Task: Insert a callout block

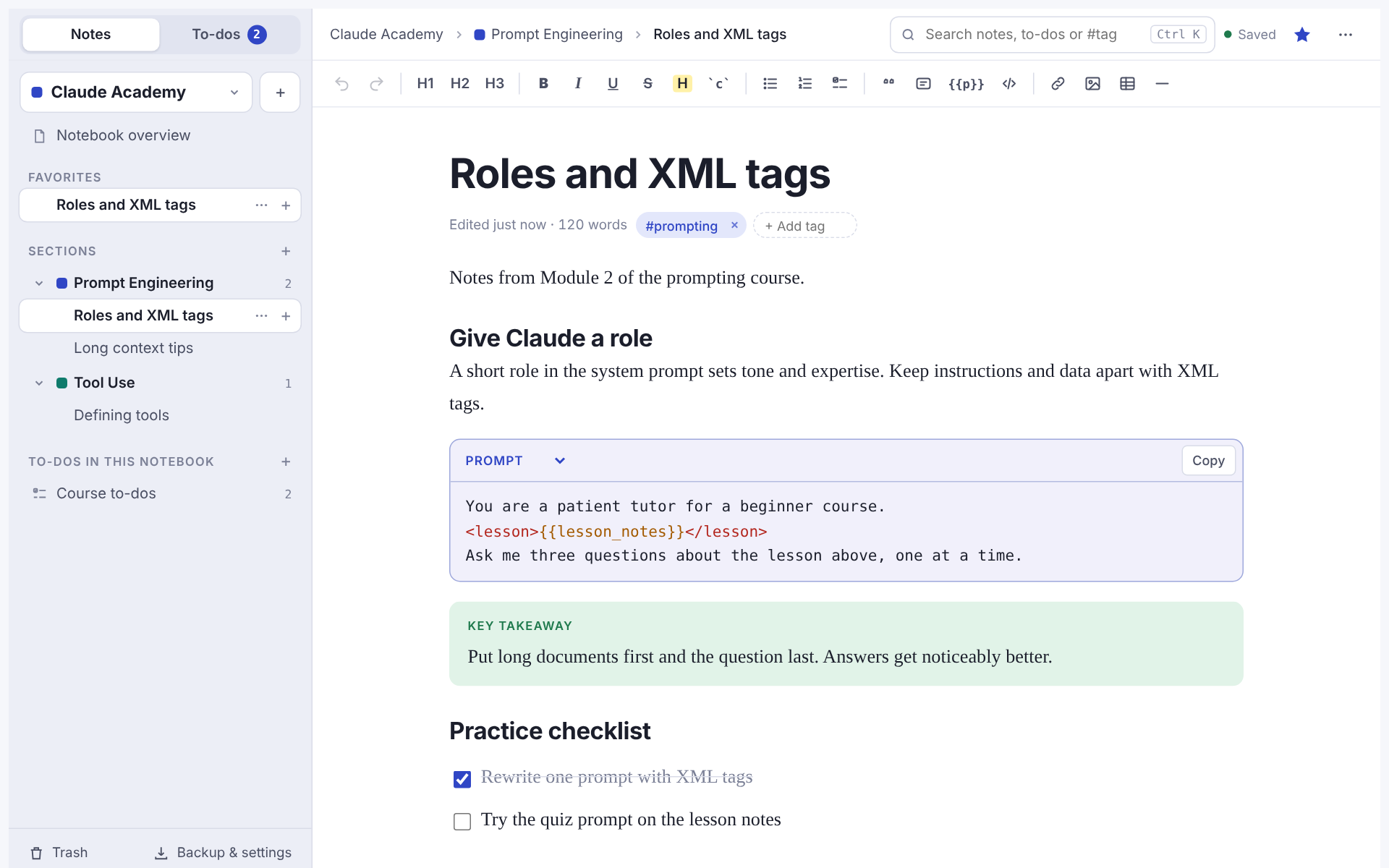Action: coord(923,84)
